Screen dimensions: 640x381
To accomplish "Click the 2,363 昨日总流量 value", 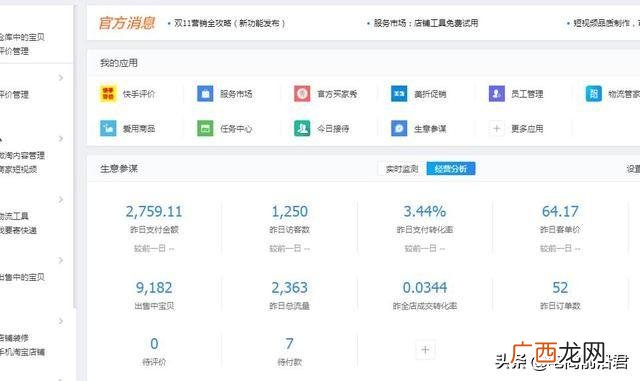I will pos(289,288).
